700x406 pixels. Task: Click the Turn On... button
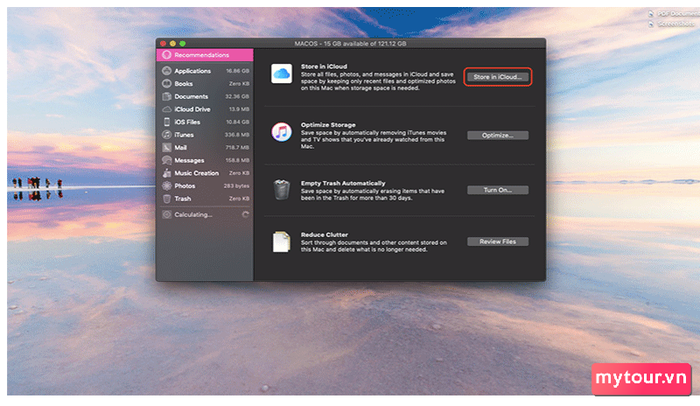(497, 190)
